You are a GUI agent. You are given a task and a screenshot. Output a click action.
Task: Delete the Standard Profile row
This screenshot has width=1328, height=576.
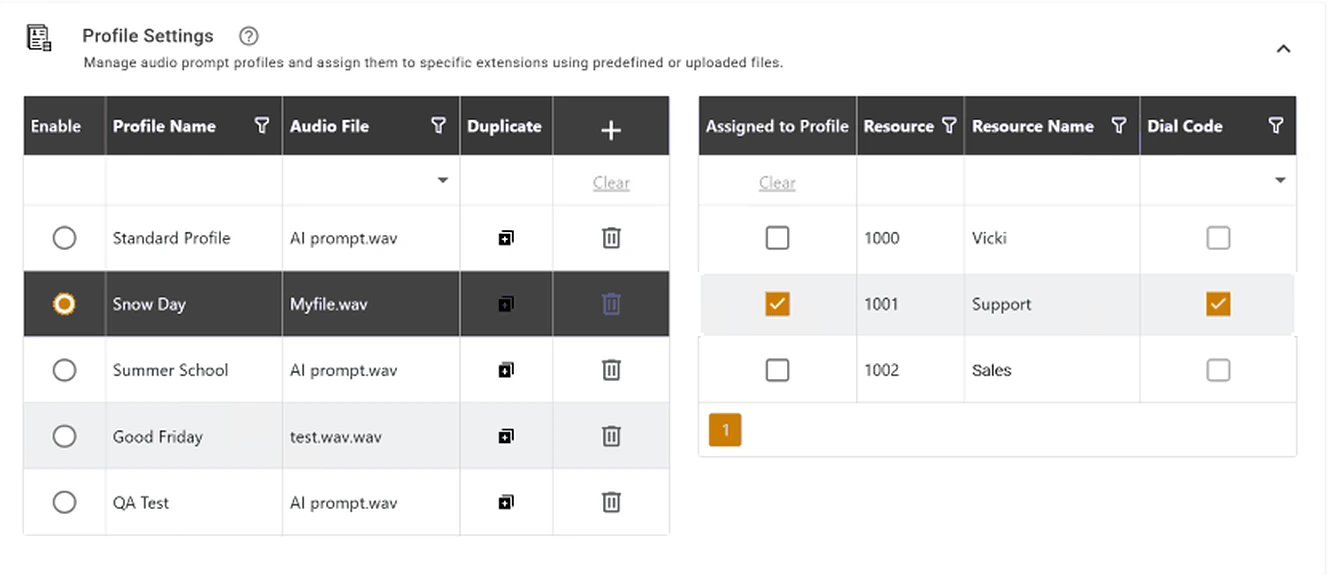(611, 238)
